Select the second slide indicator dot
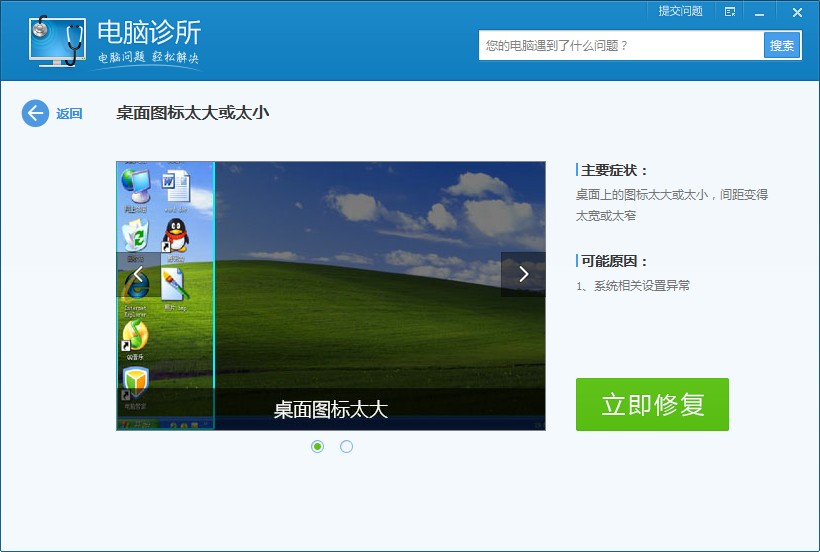 (x=346, y=446)
